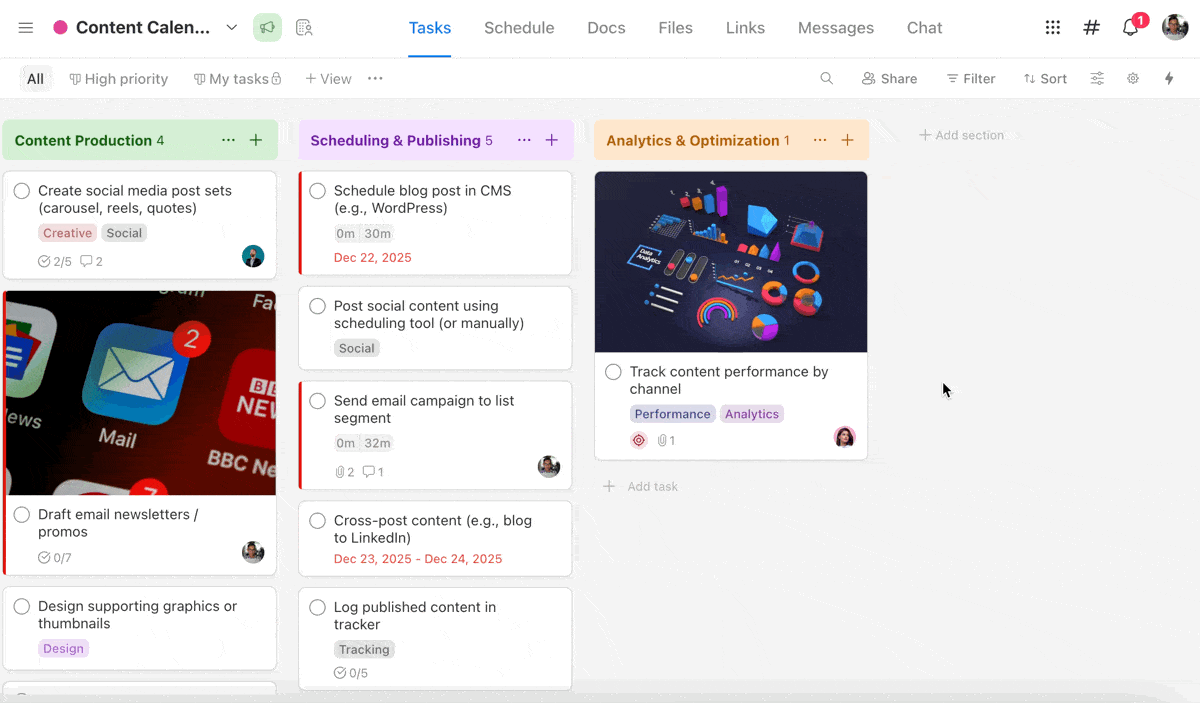Select the All view filter

click(36, 79)
